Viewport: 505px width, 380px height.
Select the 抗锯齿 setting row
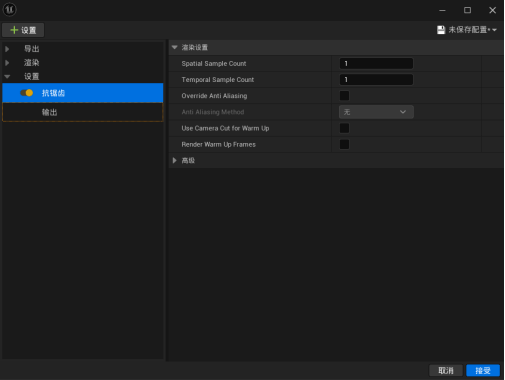(83, 93)
